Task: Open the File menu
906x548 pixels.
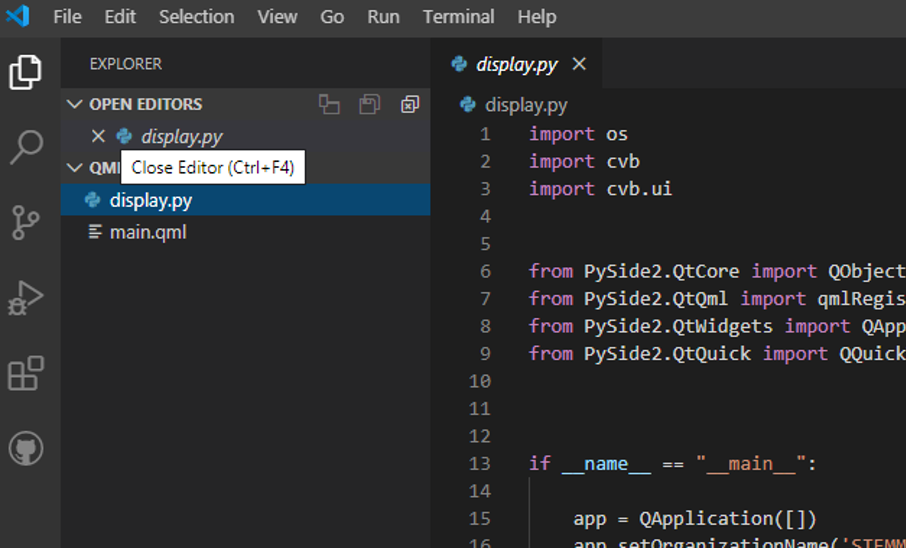Action: click(67, 17)
